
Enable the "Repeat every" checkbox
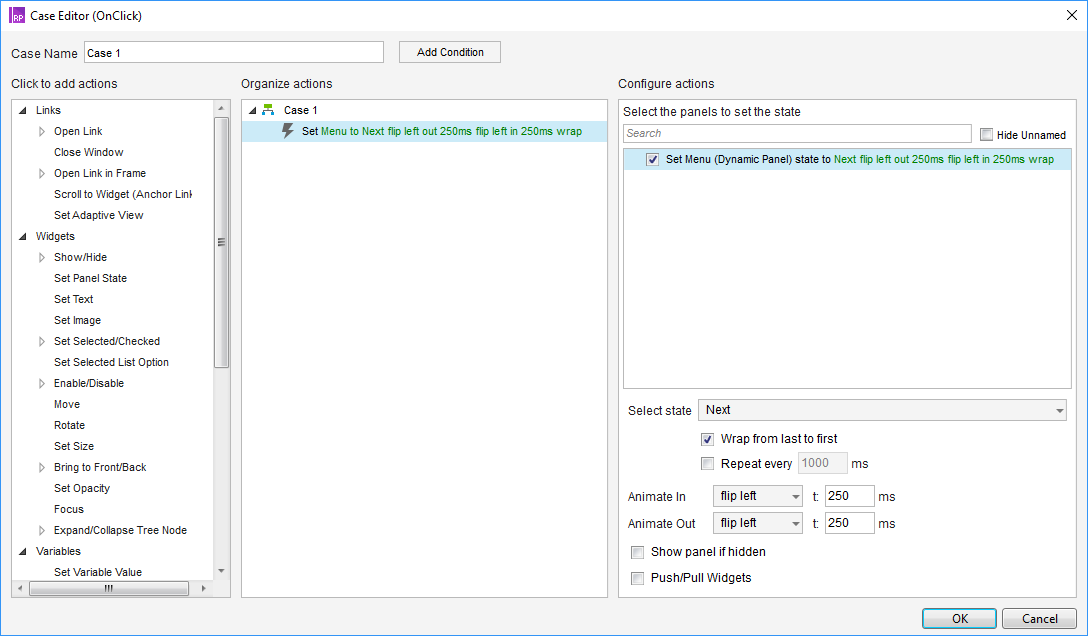click(707, 462)
